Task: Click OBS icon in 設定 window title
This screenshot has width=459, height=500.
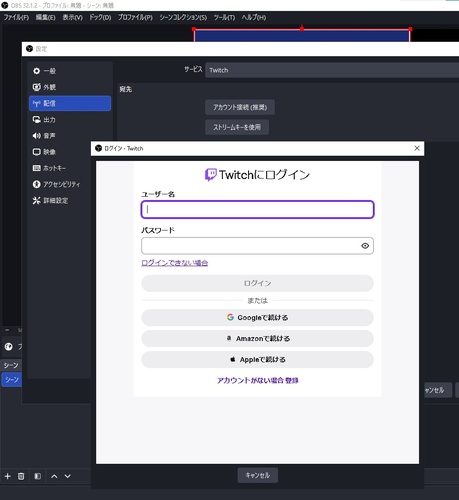Action: [x=29, y=49]
